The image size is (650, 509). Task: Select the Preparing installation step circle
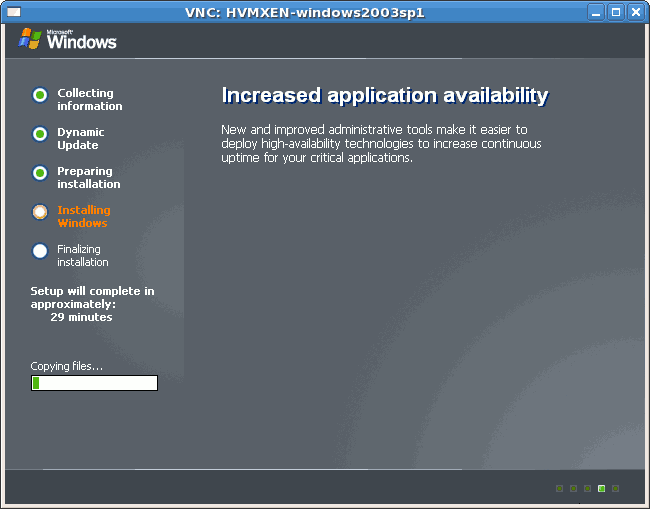pos(40,173)
